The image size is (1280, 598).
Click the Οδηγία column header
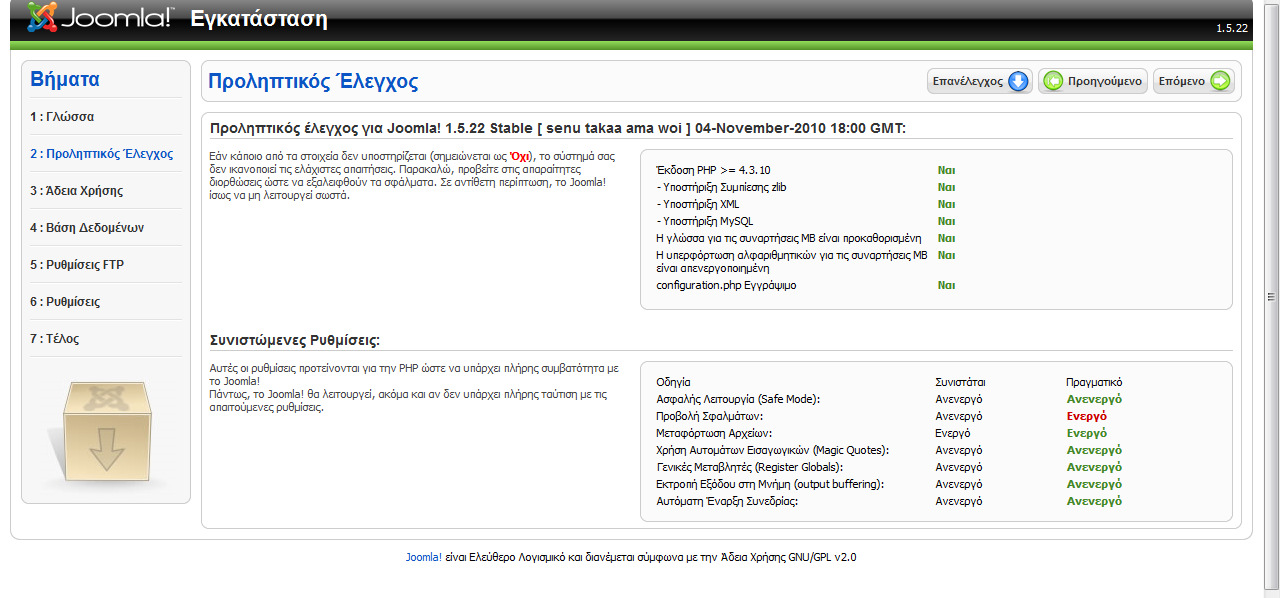673,382
